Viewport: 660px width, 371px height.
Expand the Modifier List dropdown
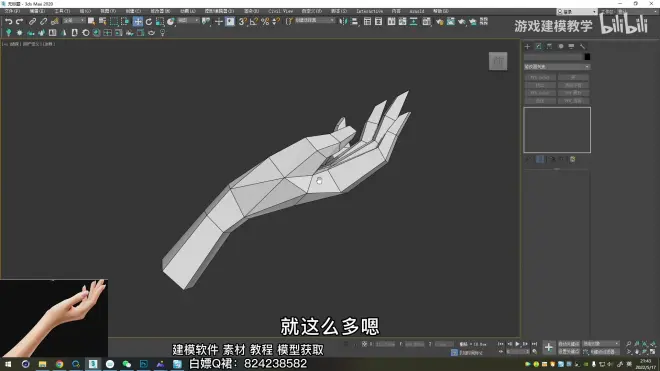click(x=556, y=67)
